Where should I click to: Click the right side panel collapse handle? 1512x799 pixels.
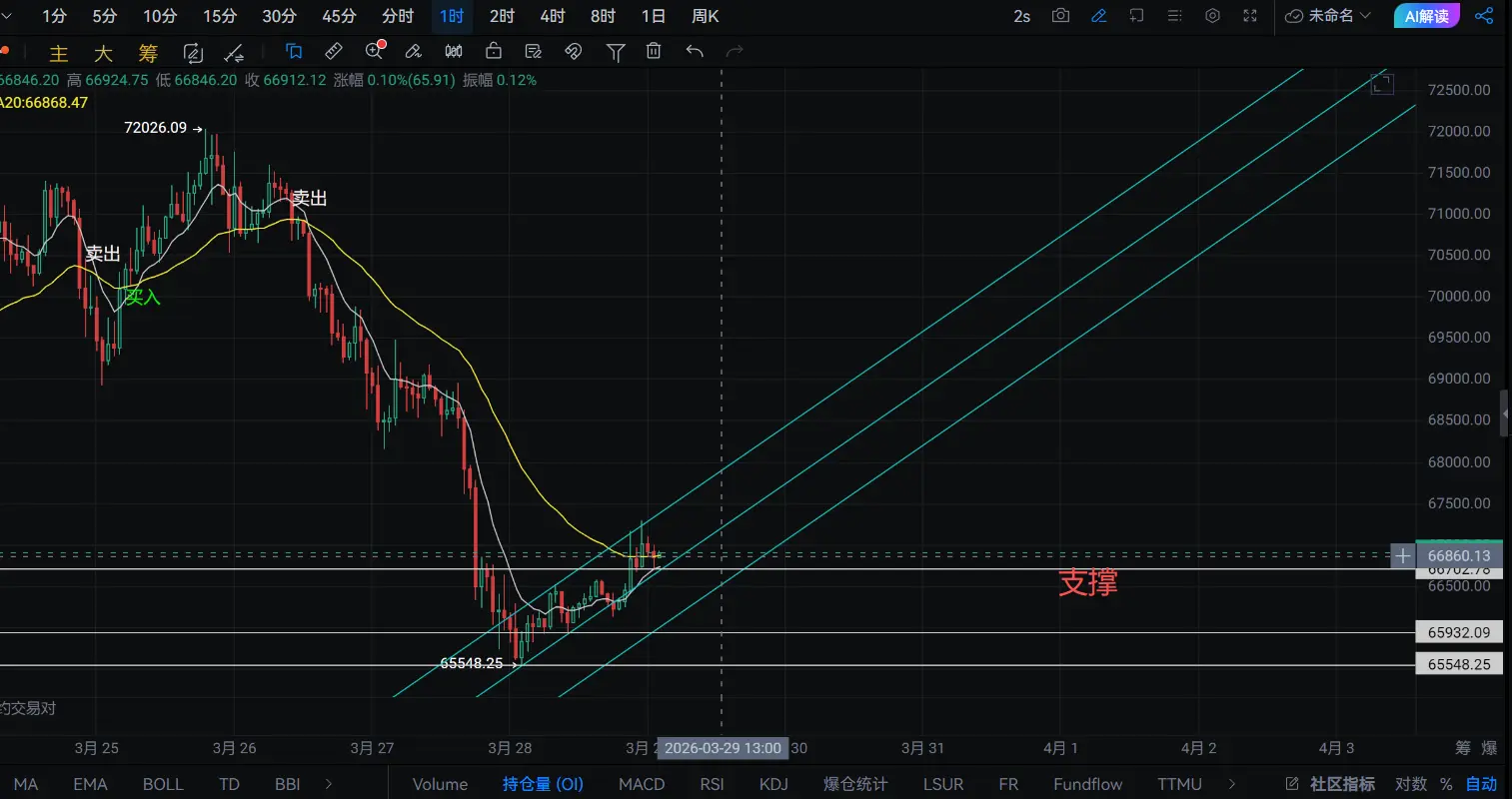[1506, 413]
